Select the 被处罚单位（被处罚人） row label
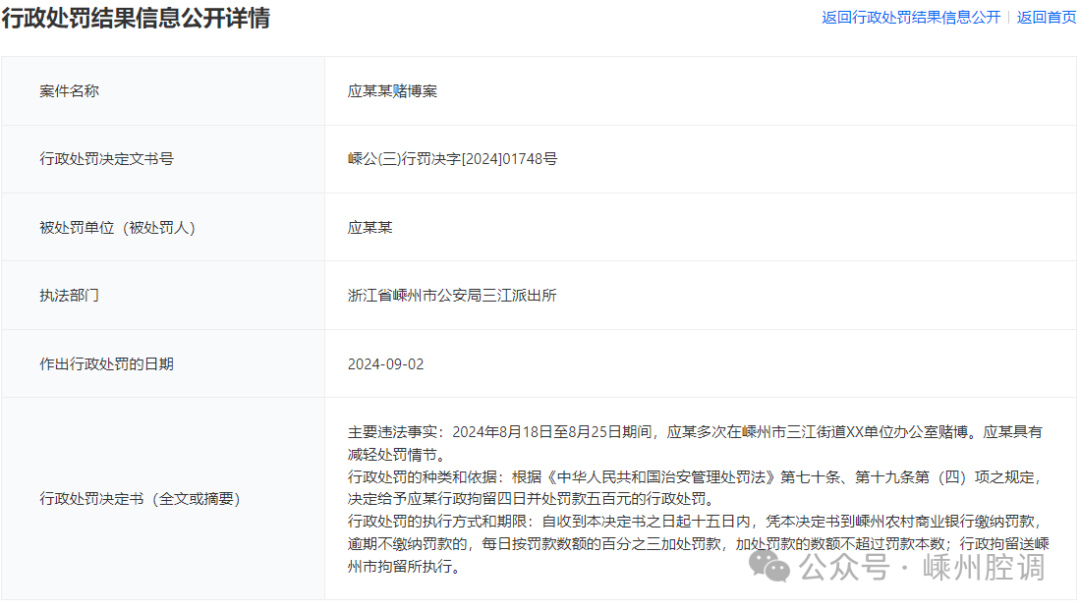 (117, 227)
